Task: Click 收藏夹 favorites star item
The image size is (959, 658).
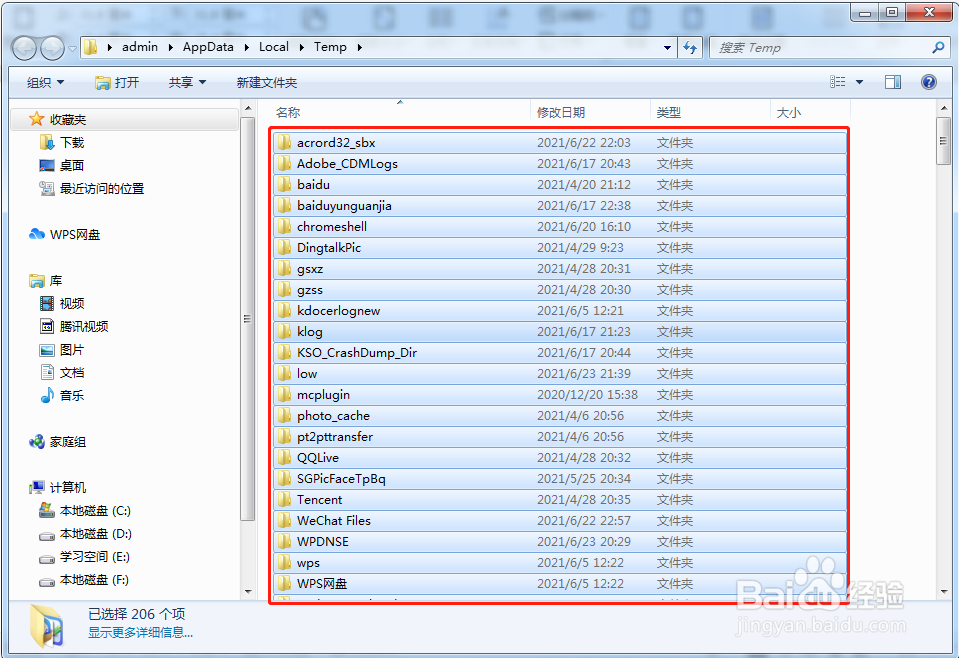Action: [x=58, y=119]
